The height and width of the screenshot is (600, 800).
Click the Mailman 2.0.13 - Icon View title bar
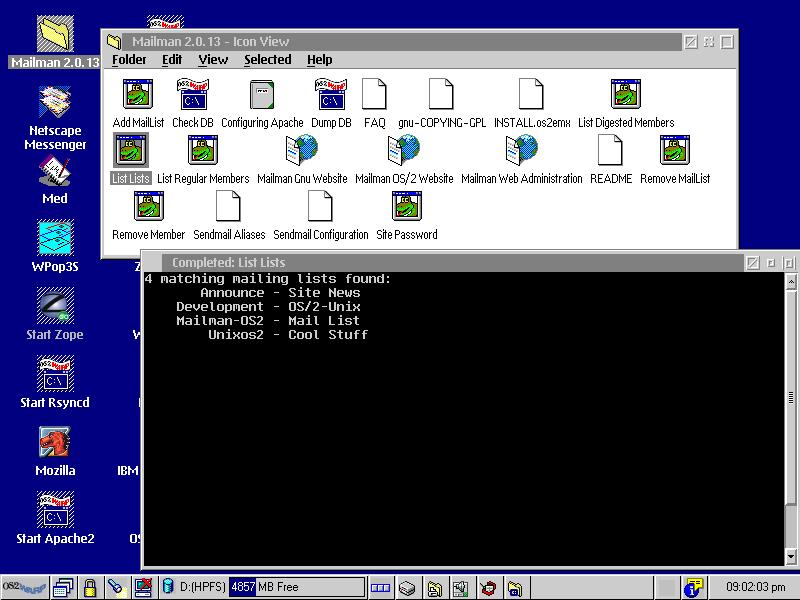coord(403,41)
